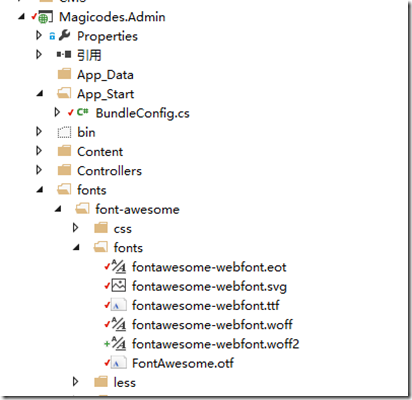Viewport: 412px width, 400px height.
Task: Click the Properties wrench icon
Action: [x=64, y=35]
